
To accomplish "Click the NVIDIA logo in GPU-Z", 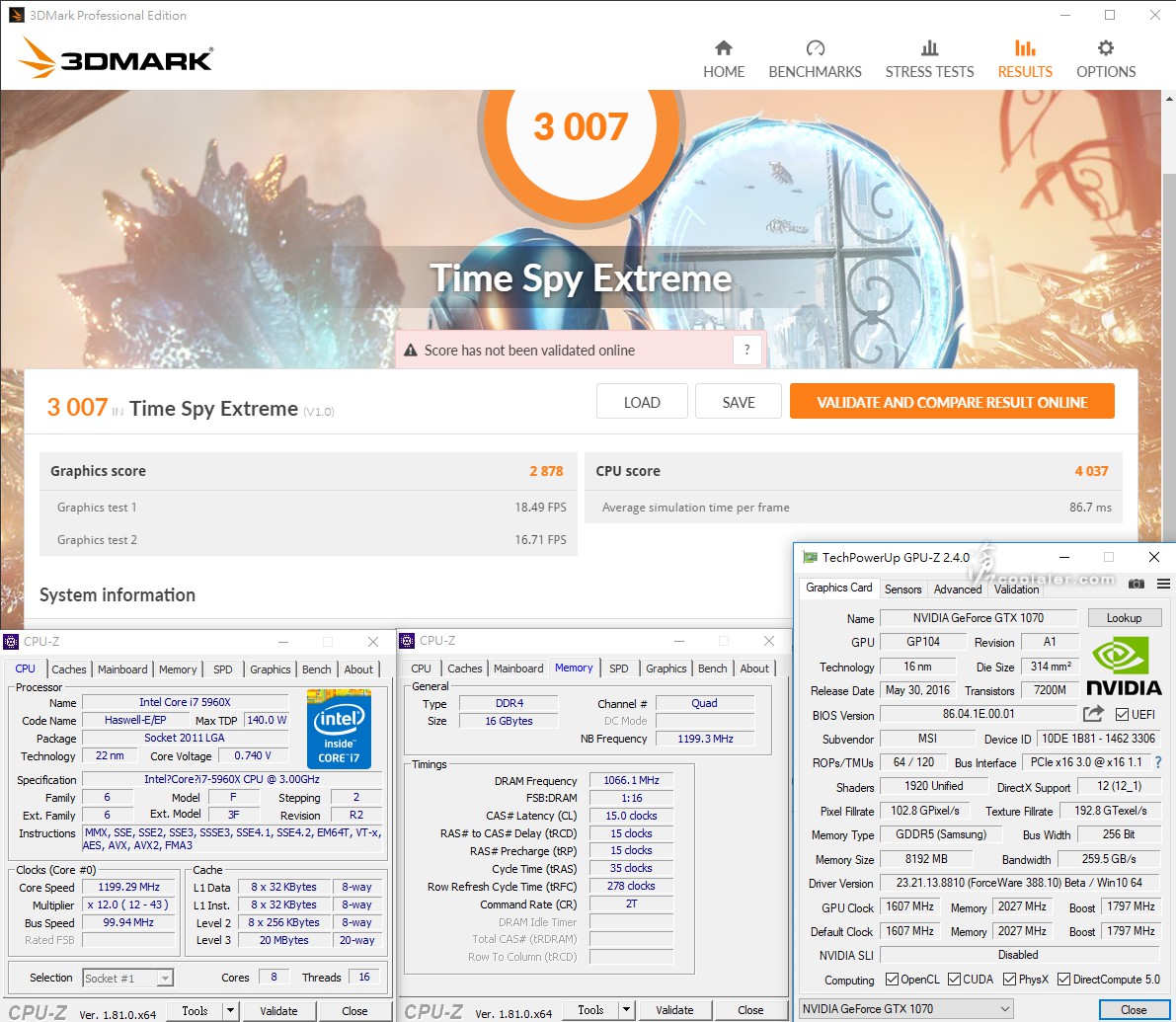I will point(1124,666).
